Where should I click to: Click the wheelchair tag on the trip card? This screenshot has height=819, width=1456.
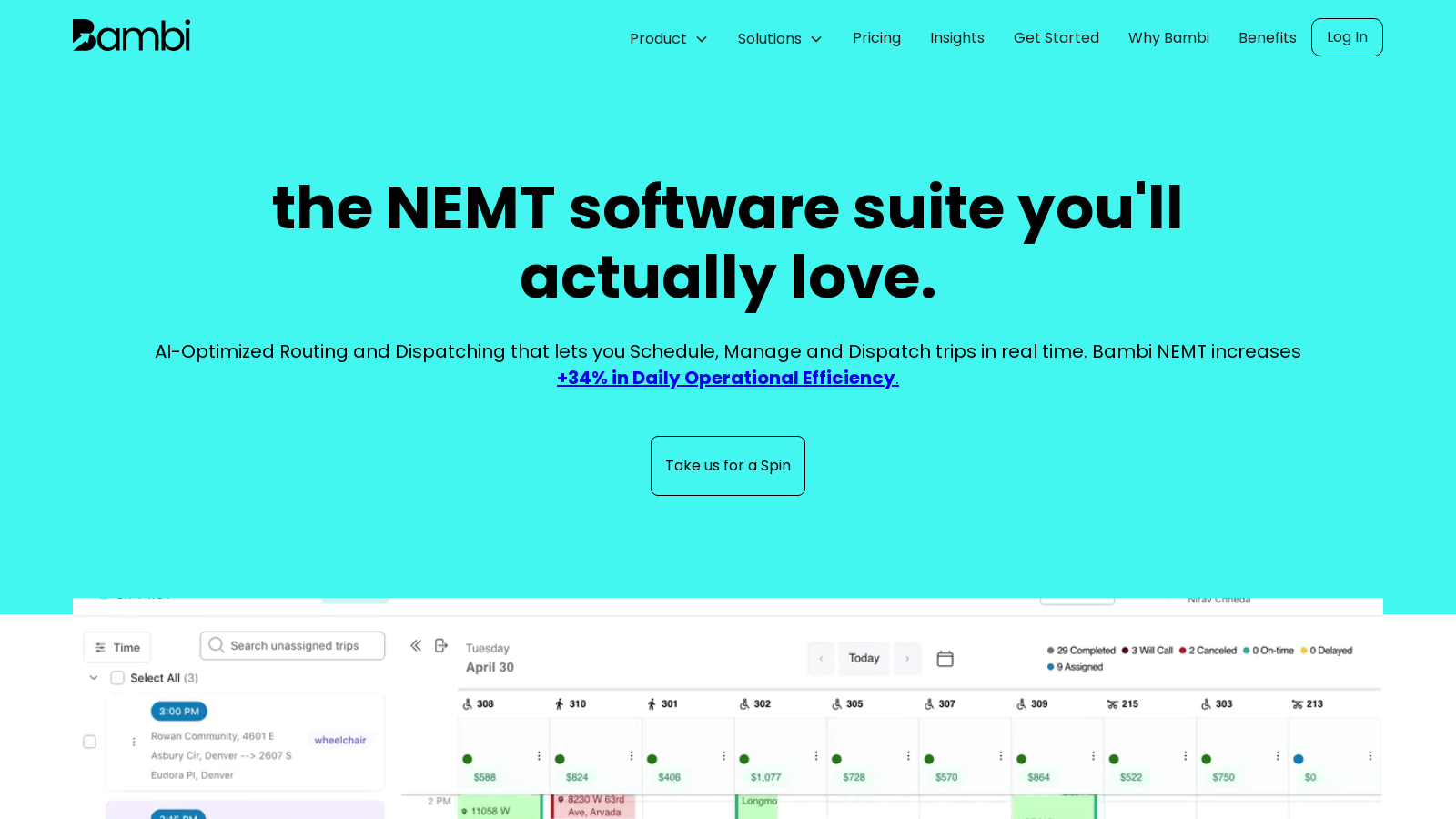point(340,740)
